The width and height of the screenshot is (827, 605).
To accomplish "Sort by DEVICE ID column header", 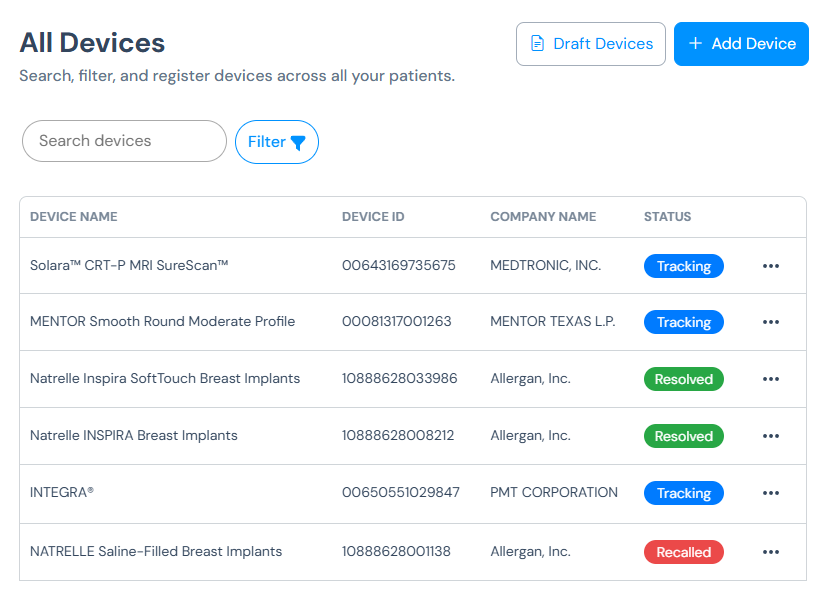I will pos(373,217).
